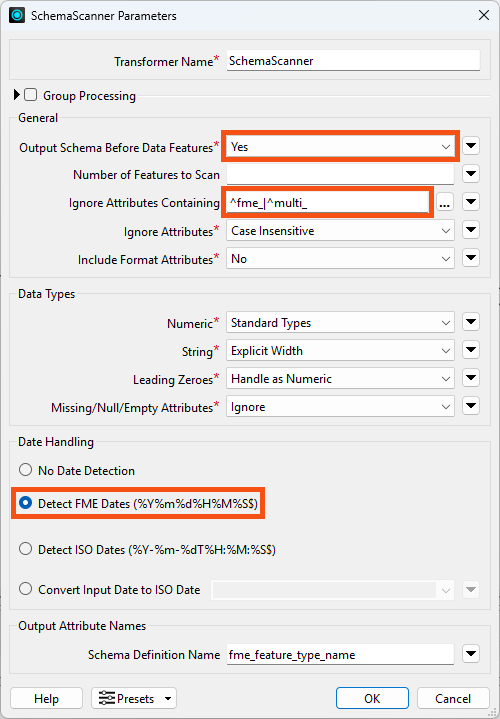Open the Include Format Attributes dropdown
This screenshot has width=500, height=719.
pos(340,259)
